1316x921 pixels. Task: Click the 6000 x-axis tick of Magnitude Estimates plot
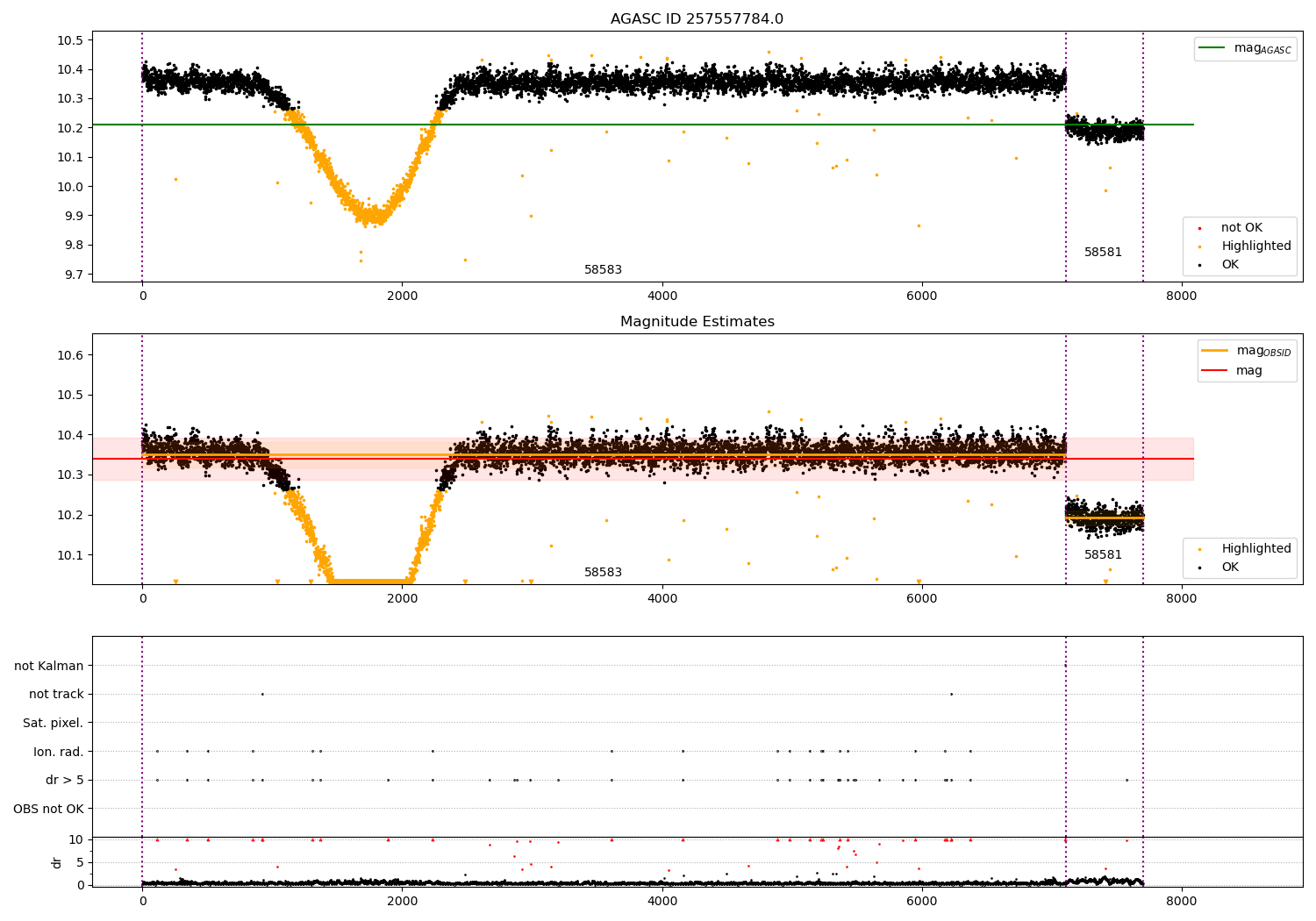click(921, 598)
